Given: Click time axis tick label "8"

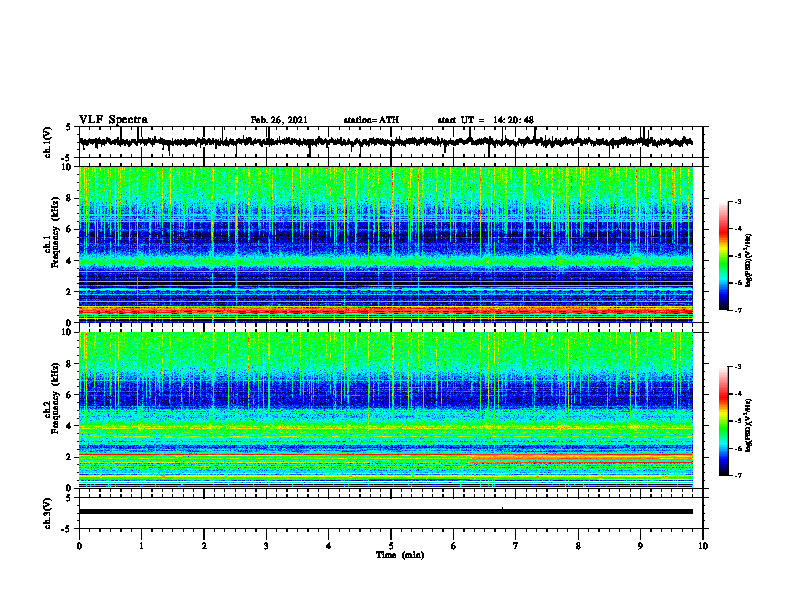Looking at the screenshot, I should tap(578, 546).
